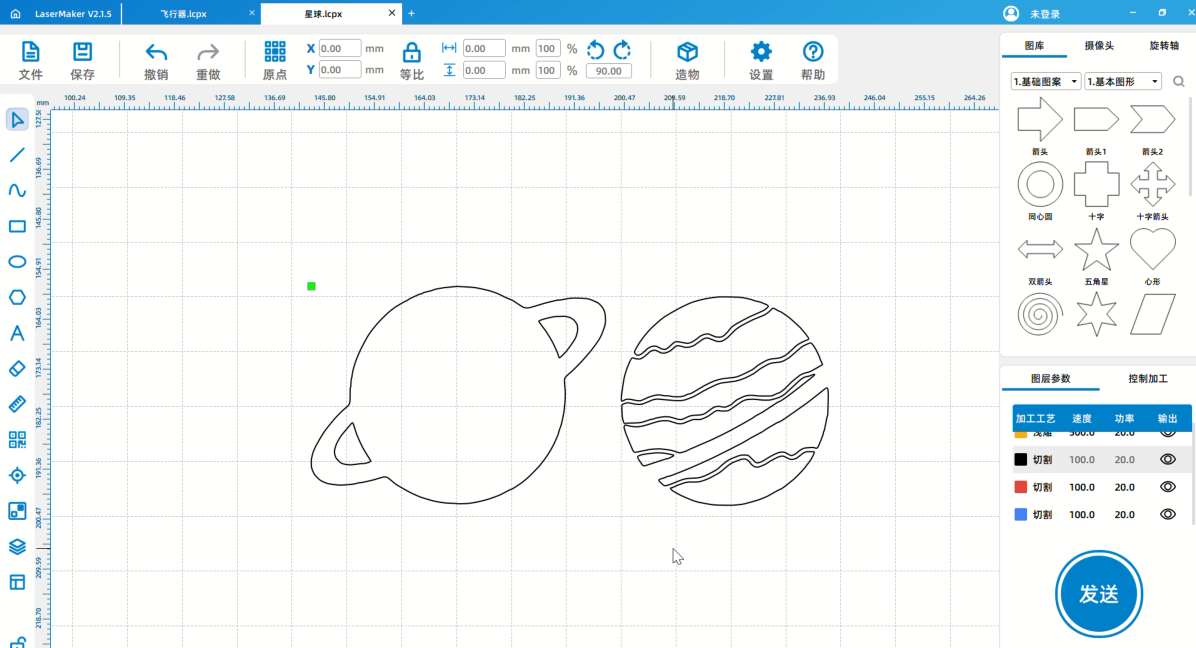Viewport: 1196px width, 648px height.
Task: Select the straight line drawing tool
Action: 17,155
